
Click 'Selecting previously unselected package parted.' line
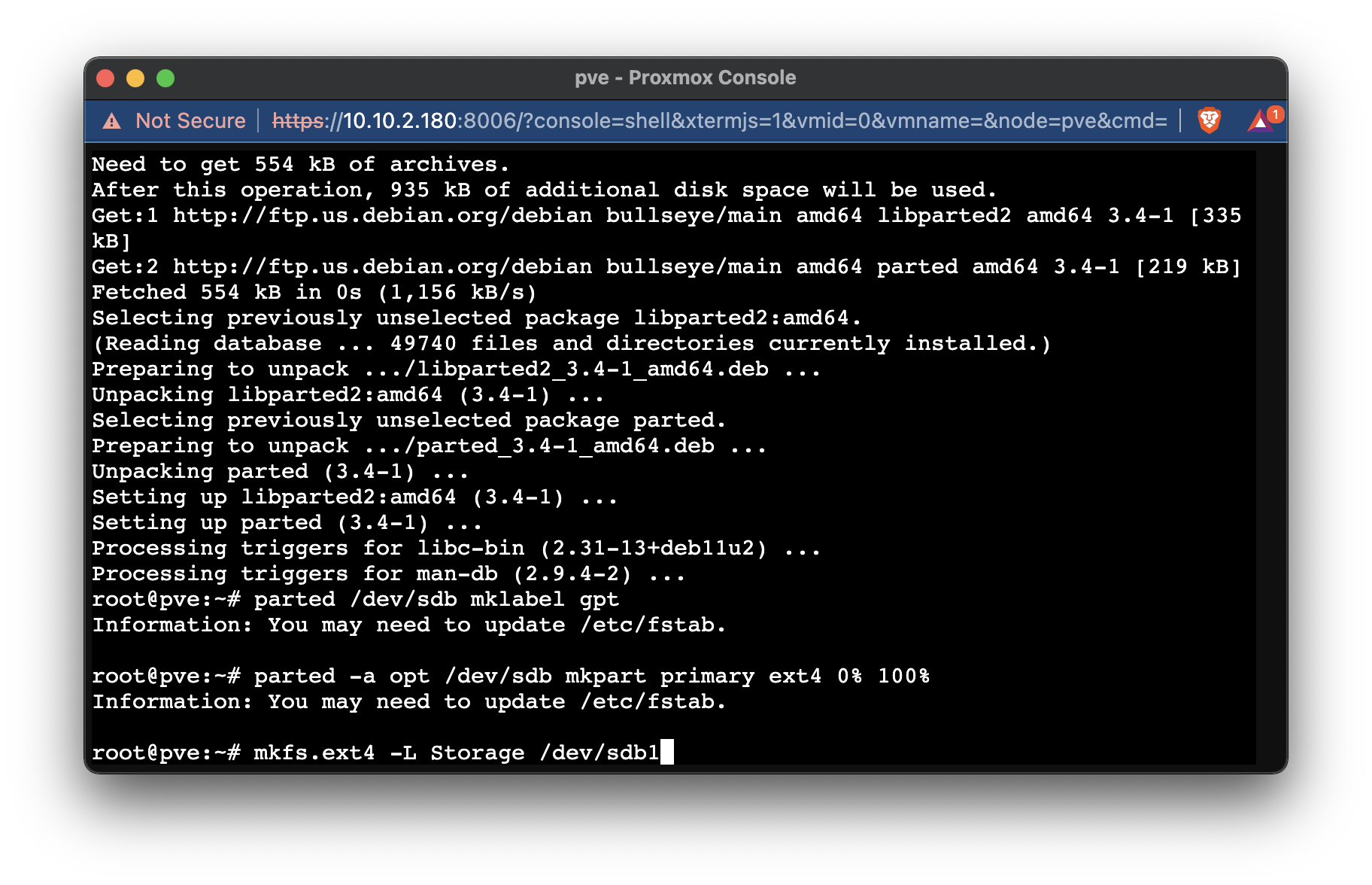[408, 420]
